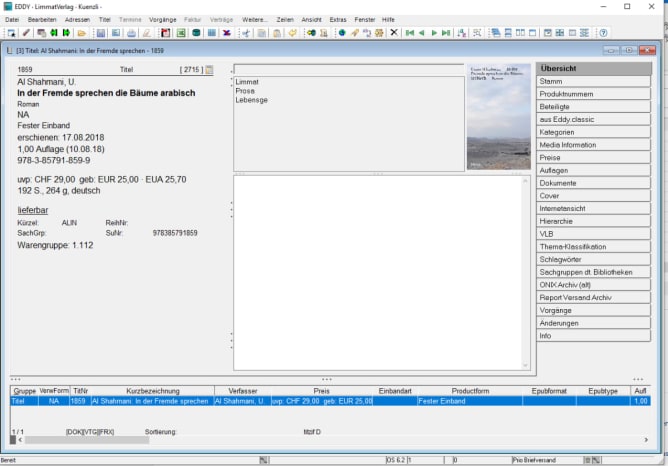Screen dimensions: 668x466
Task: Click the new record star icon
Action: (x=12, y=33)
